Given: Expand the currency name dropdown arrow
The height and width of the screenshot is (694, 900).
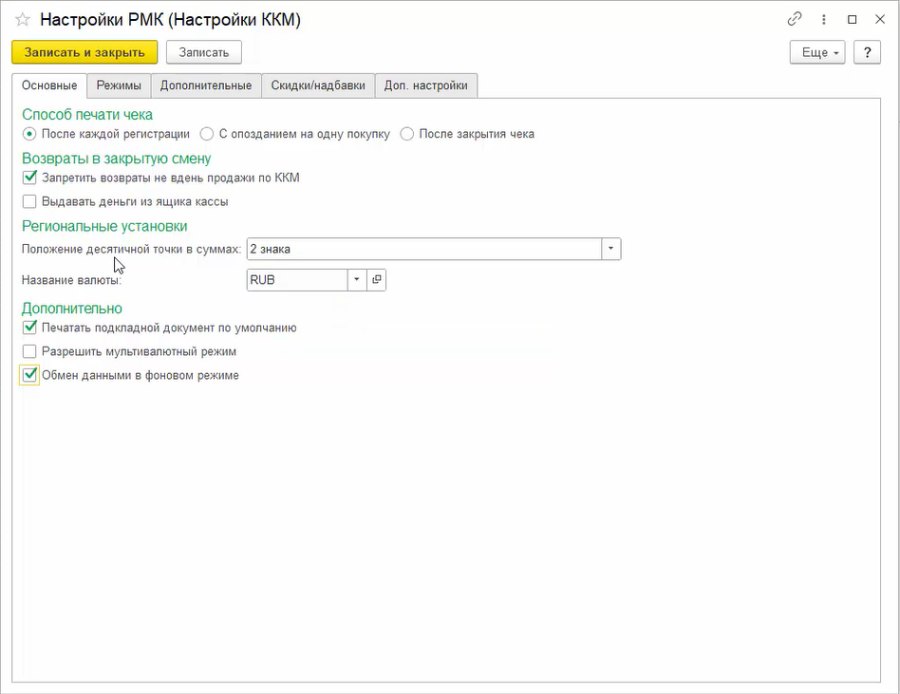Looking at the screenshot, I should 356,280.
